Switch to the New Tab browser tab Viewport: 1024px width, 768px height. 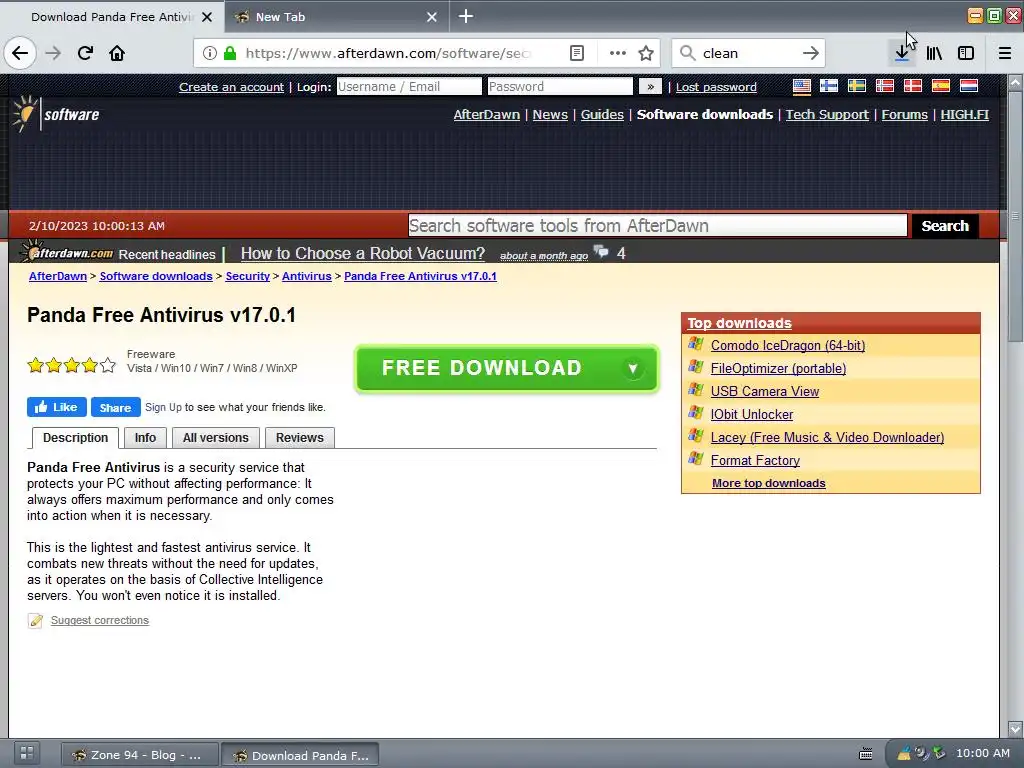click(x=337, y=17)
